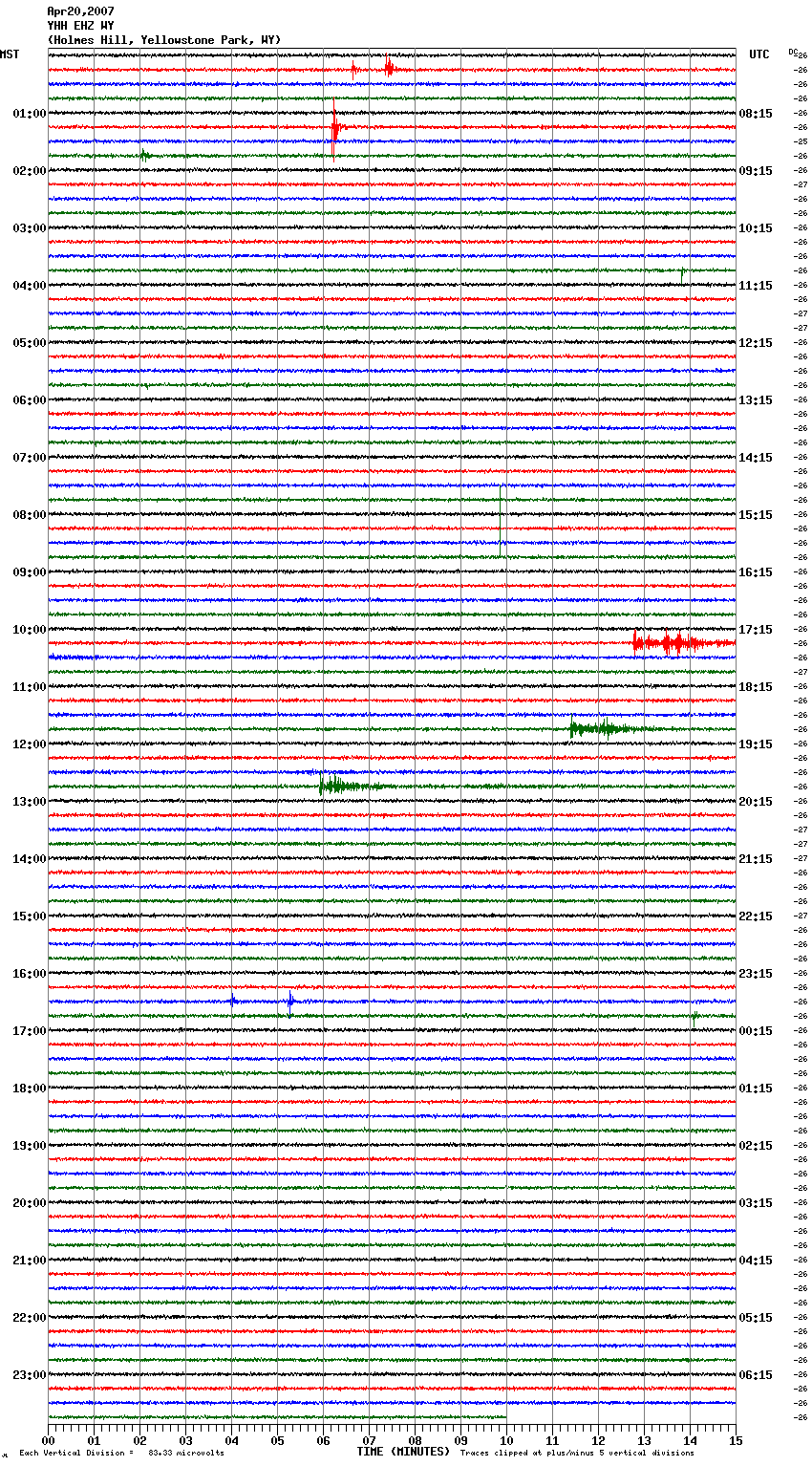Click the 16:15 UTC time label
Screen dimensions: 812x1466
[756, 572]
